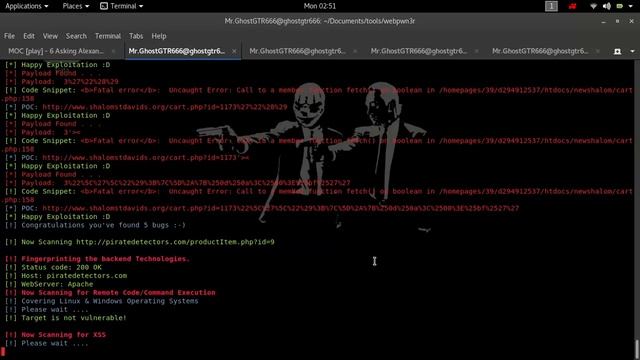The image size is (640, 360).
Task: Click 'Target is not vulnerable!' text
Action: coord(74,318)
